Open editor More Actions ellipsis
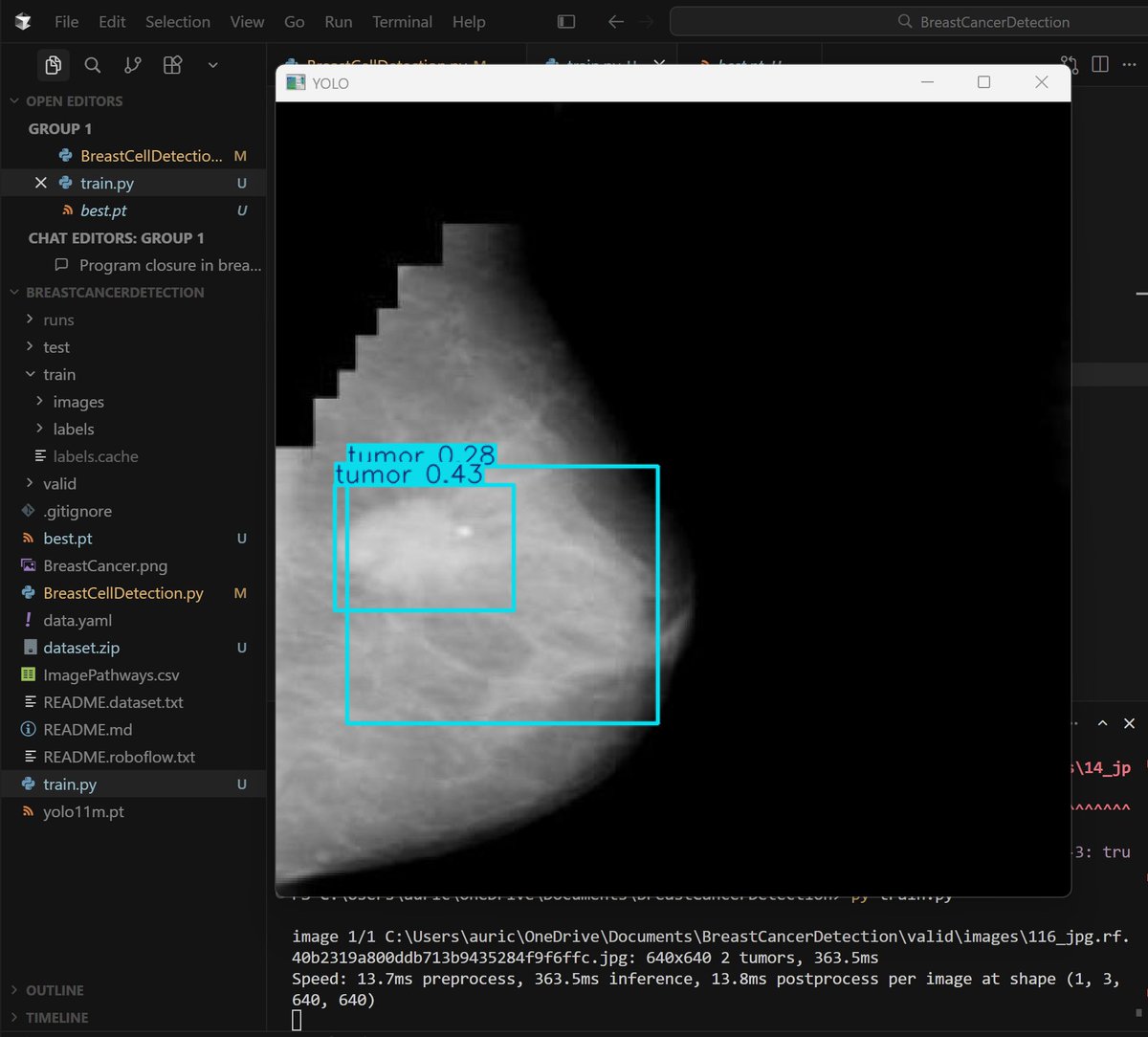Viewport: 1148px width, 1037px height. point(1131,65)
